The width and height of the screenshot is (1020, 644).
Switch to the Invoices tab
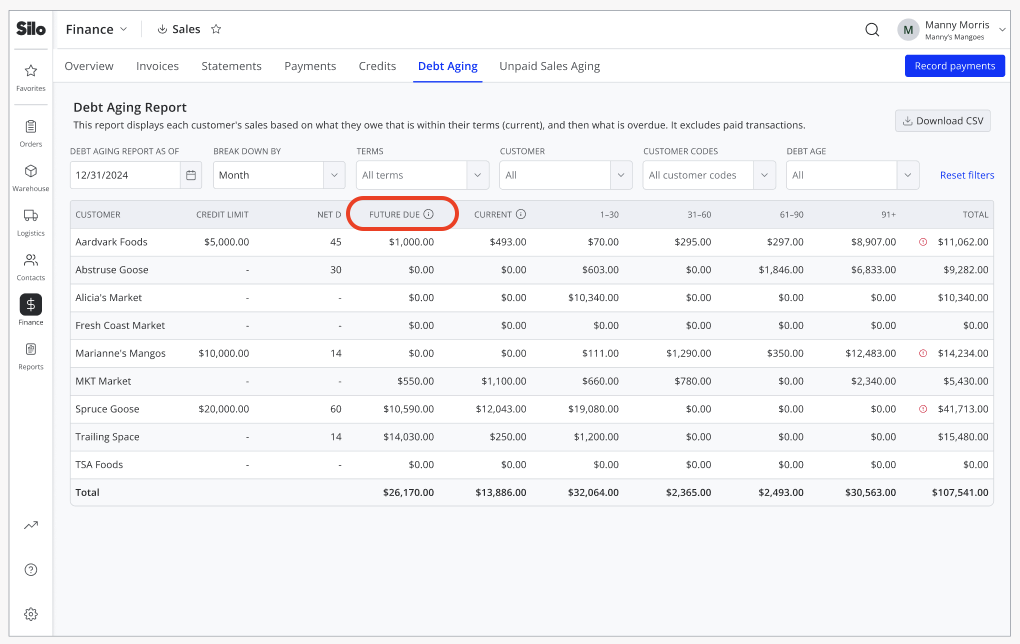click(x=157, y=66)
